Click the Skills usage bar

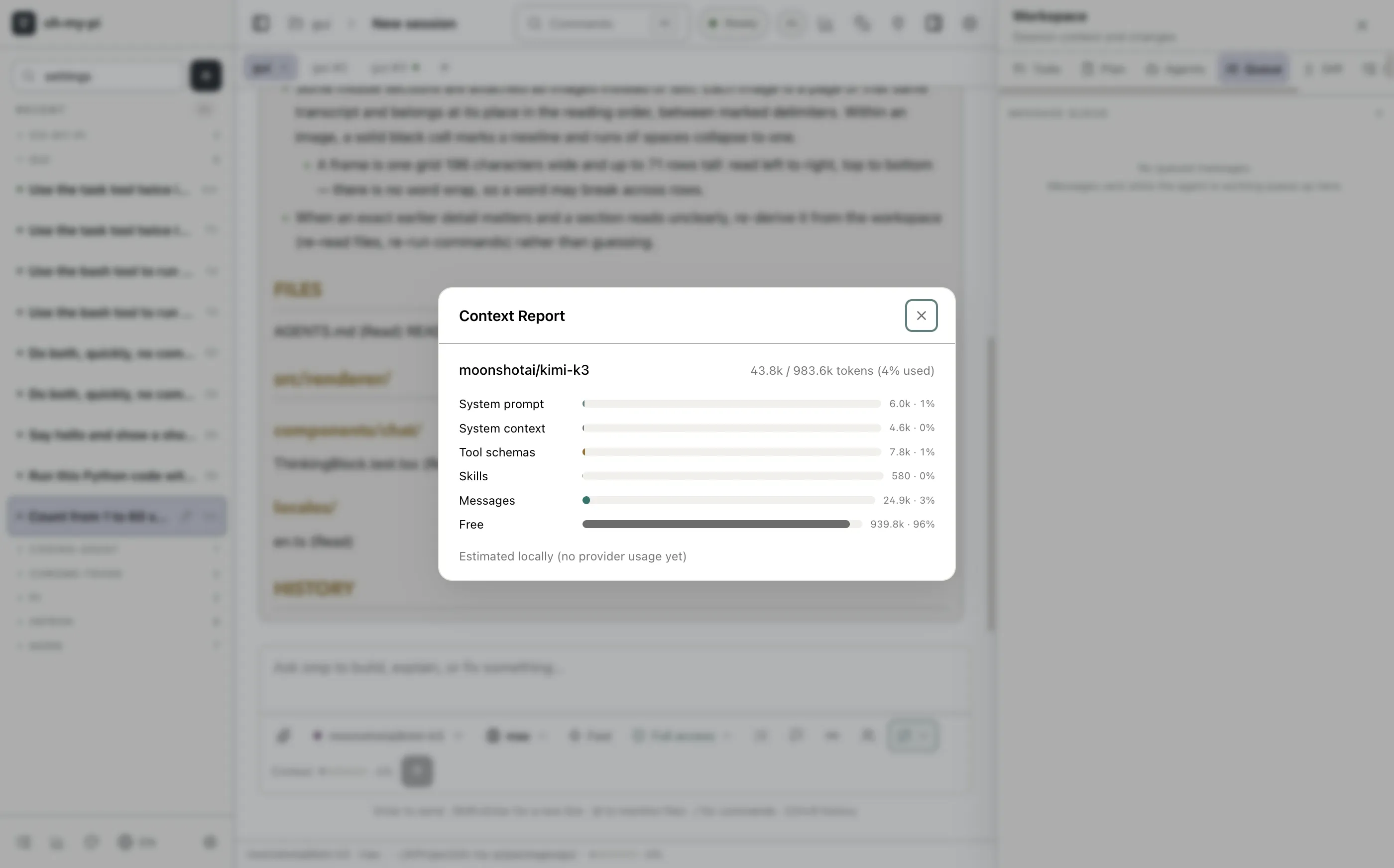732,476
